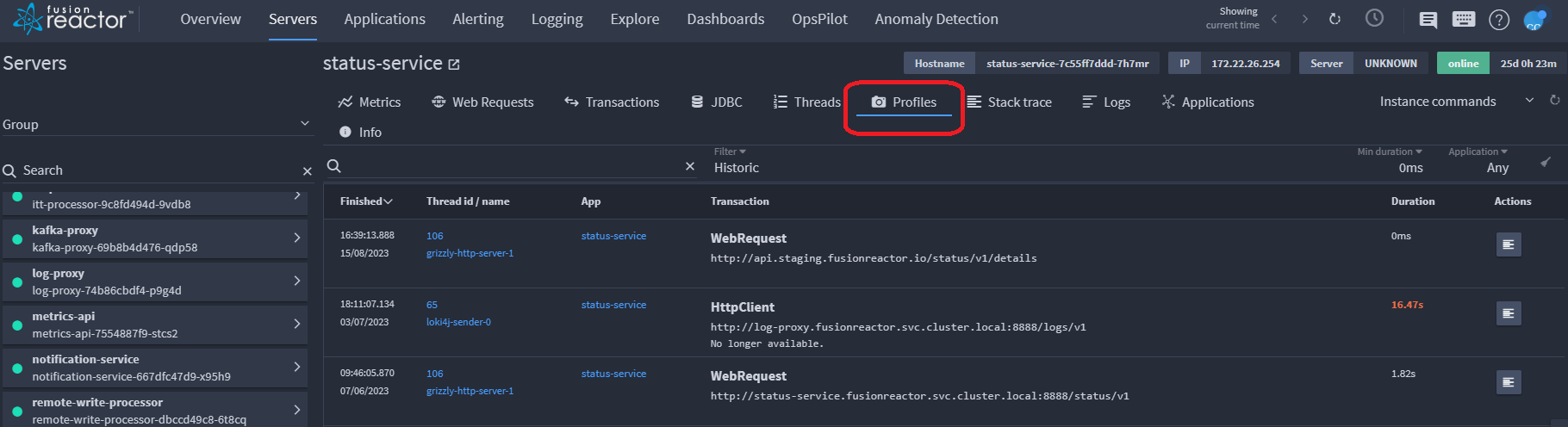Click the green online status badge
The height and width of the screenshot is (427, 1568).
point(1463,64)
